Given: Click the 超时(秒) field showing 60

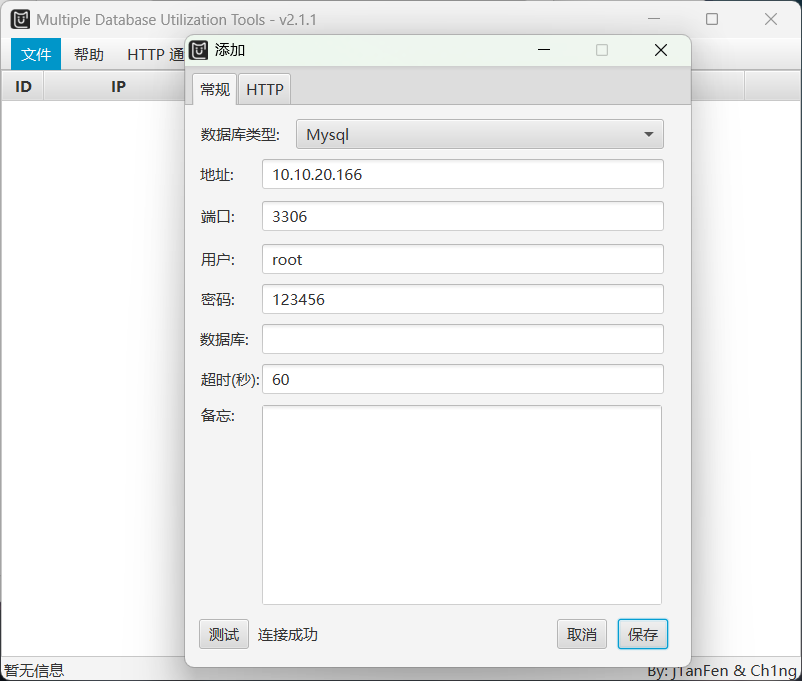Looking at the screenshot, I should point(462,379).
